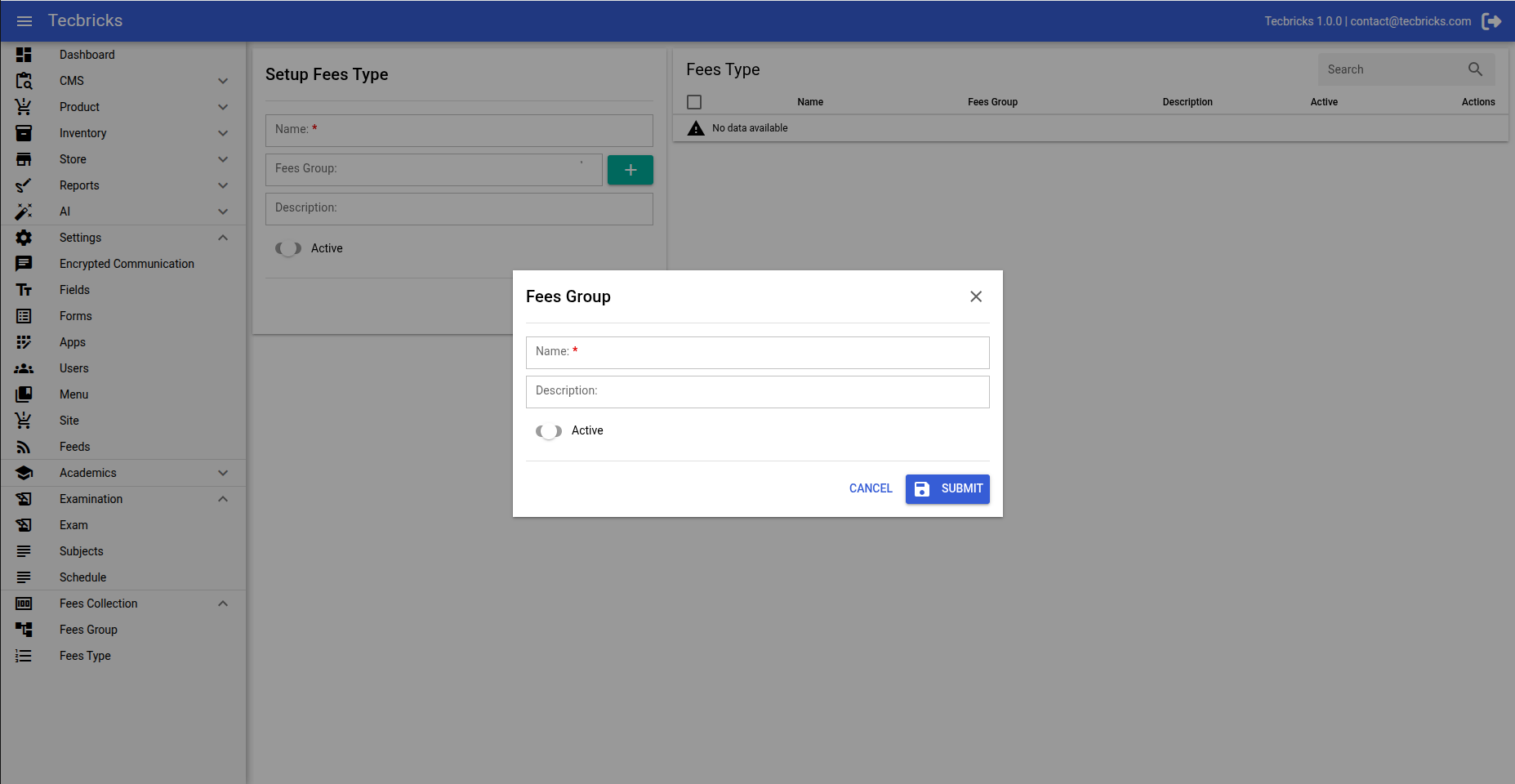The width and height of the screenshot is (1515, 784).
Task: Expand the Product menu chevron
Action: coord(223,107)
